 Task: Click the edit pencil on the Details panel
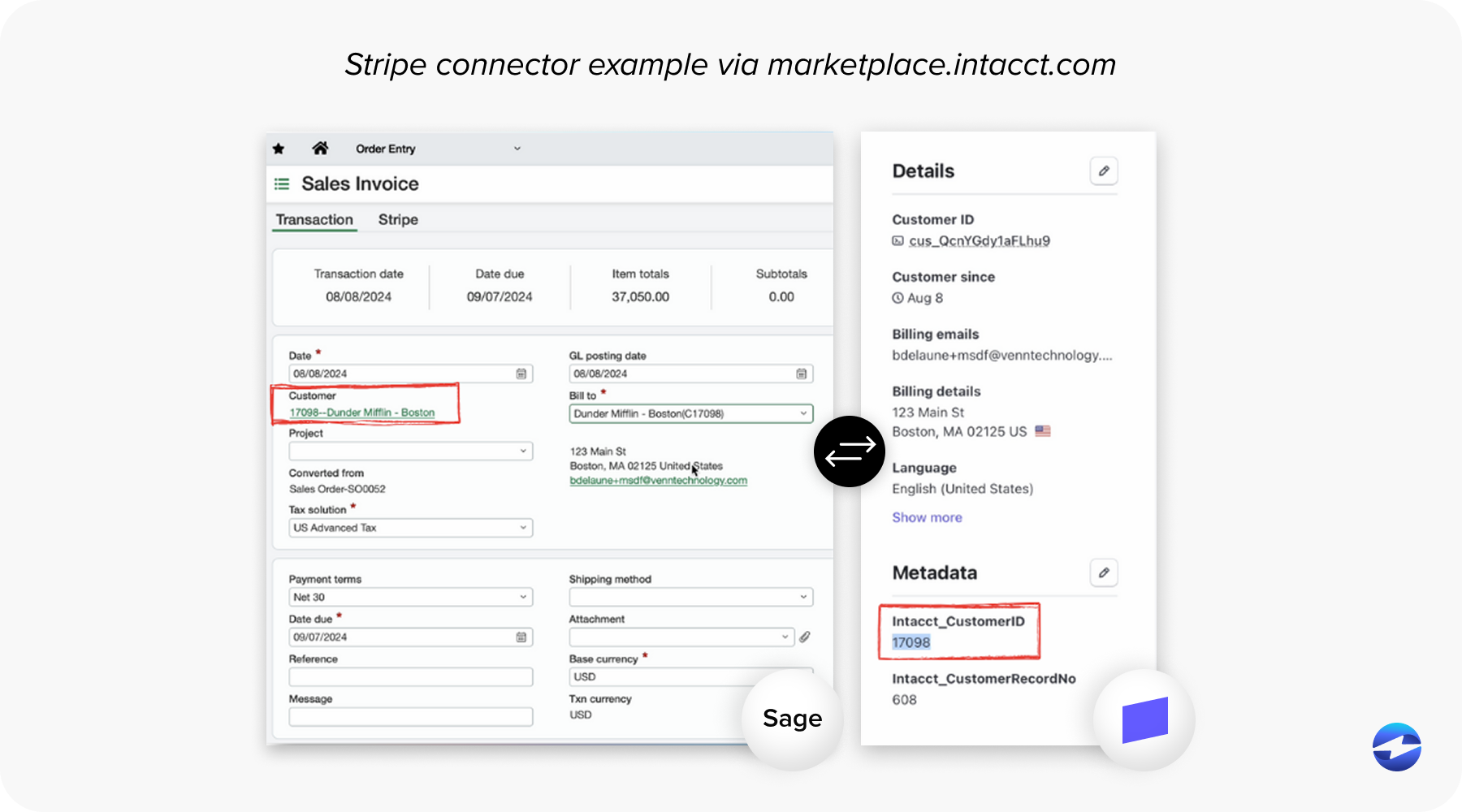click(x=1104, y=171)
